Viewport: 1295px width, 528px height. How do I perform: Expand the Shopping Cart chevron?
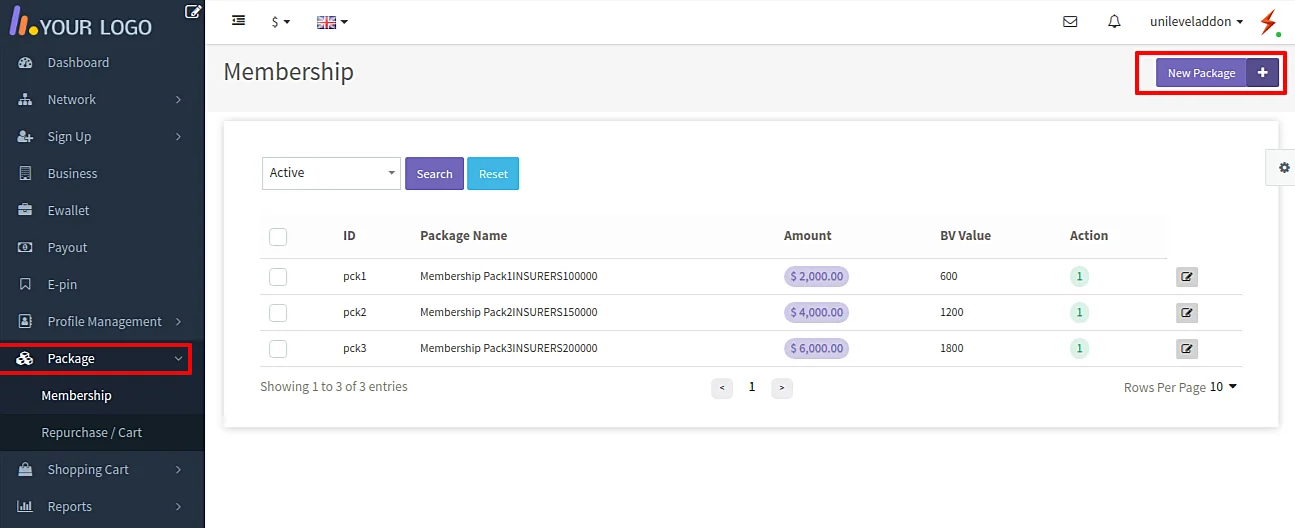178,470
